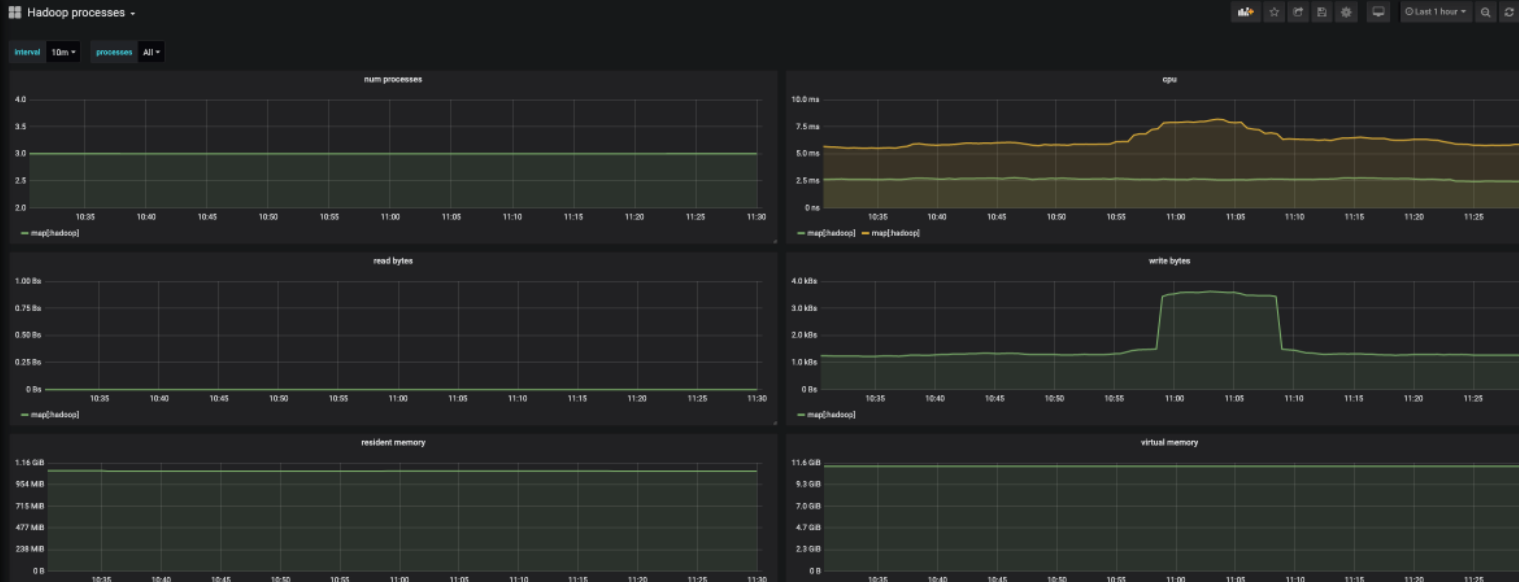Refresh the dashboard
The image size is (1519, 582).
1509,12
